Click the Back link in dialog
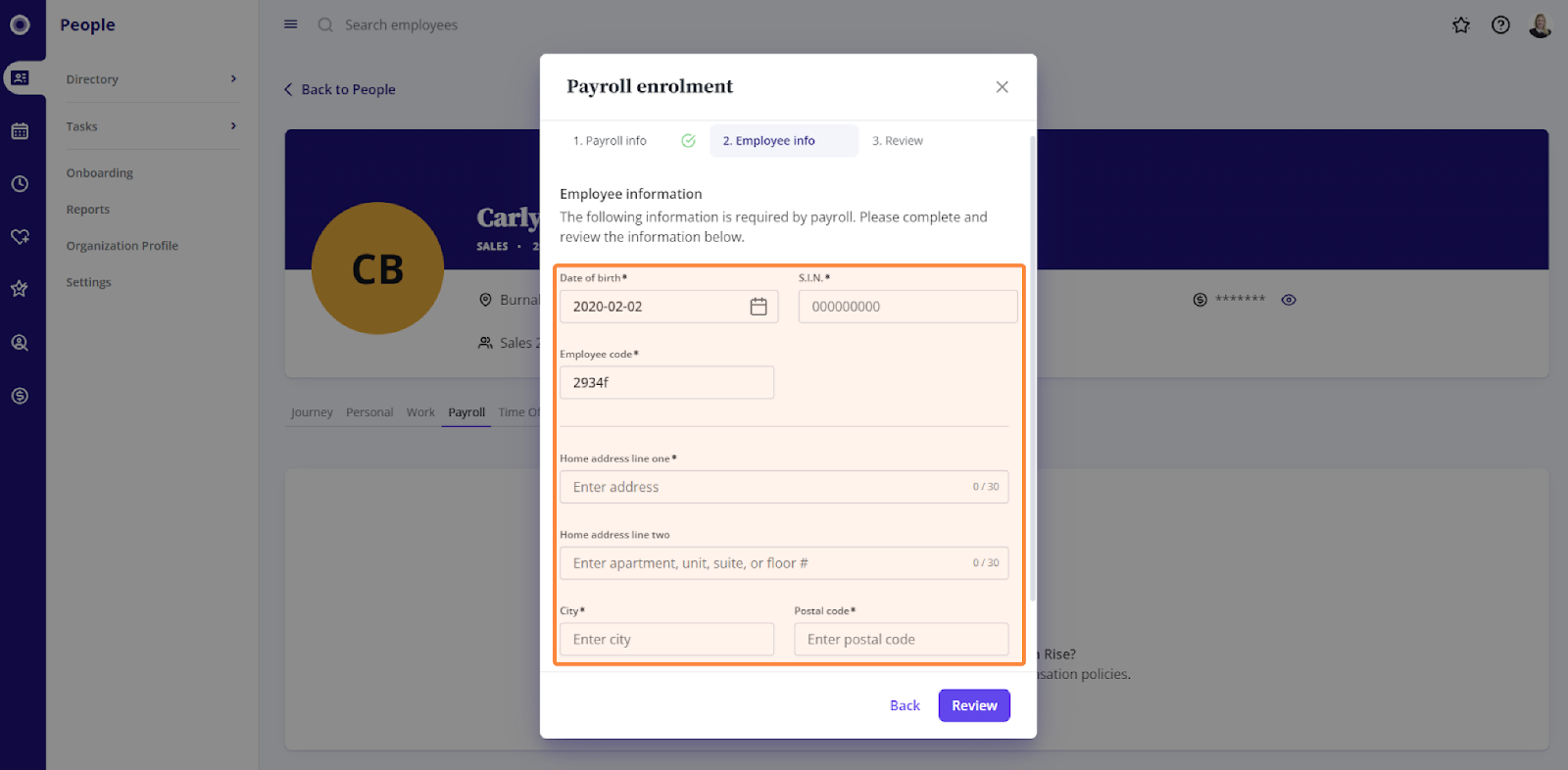Viewport: 1568px width, 770px height. click(x=905, y=705)
